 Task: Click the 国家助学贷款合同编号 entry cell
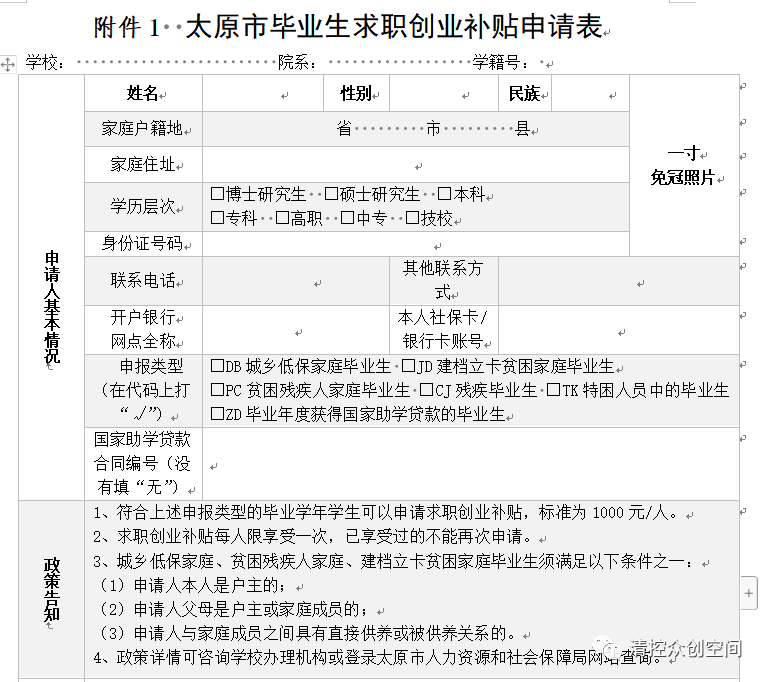(471, 464)
